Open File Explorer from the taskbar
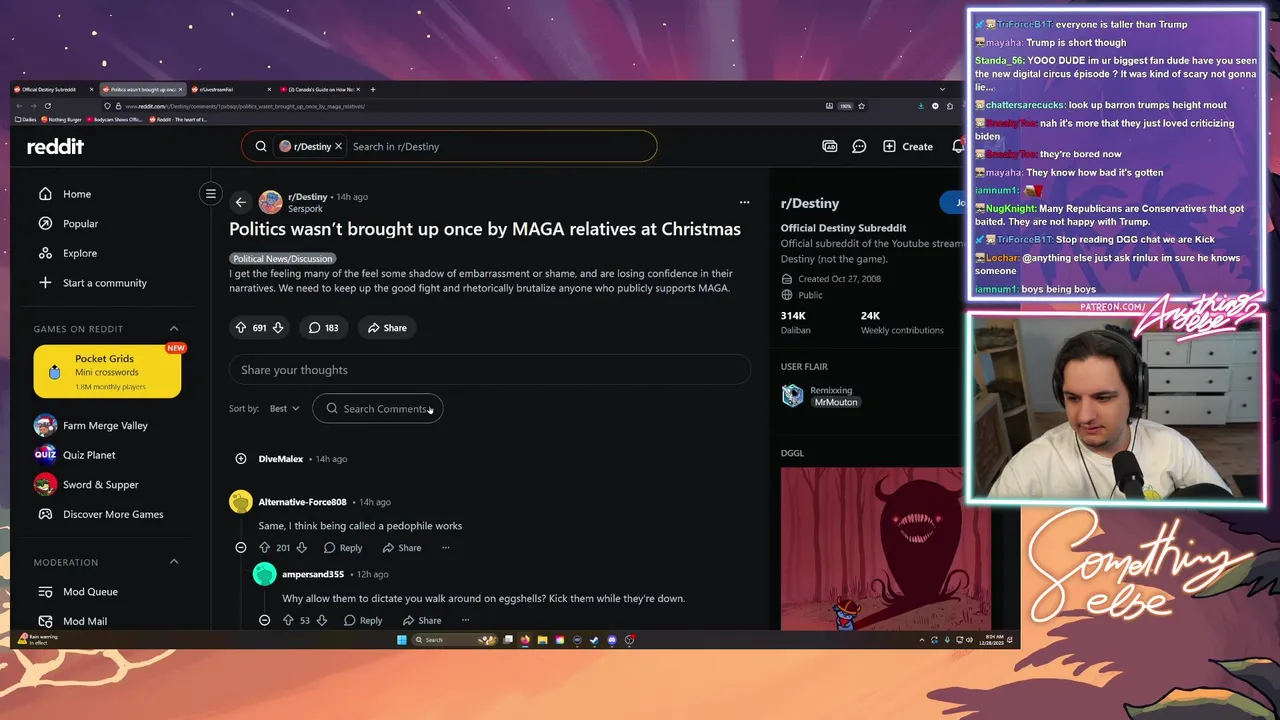Screen dimensions: 1280x720 [x=542, y=640]
